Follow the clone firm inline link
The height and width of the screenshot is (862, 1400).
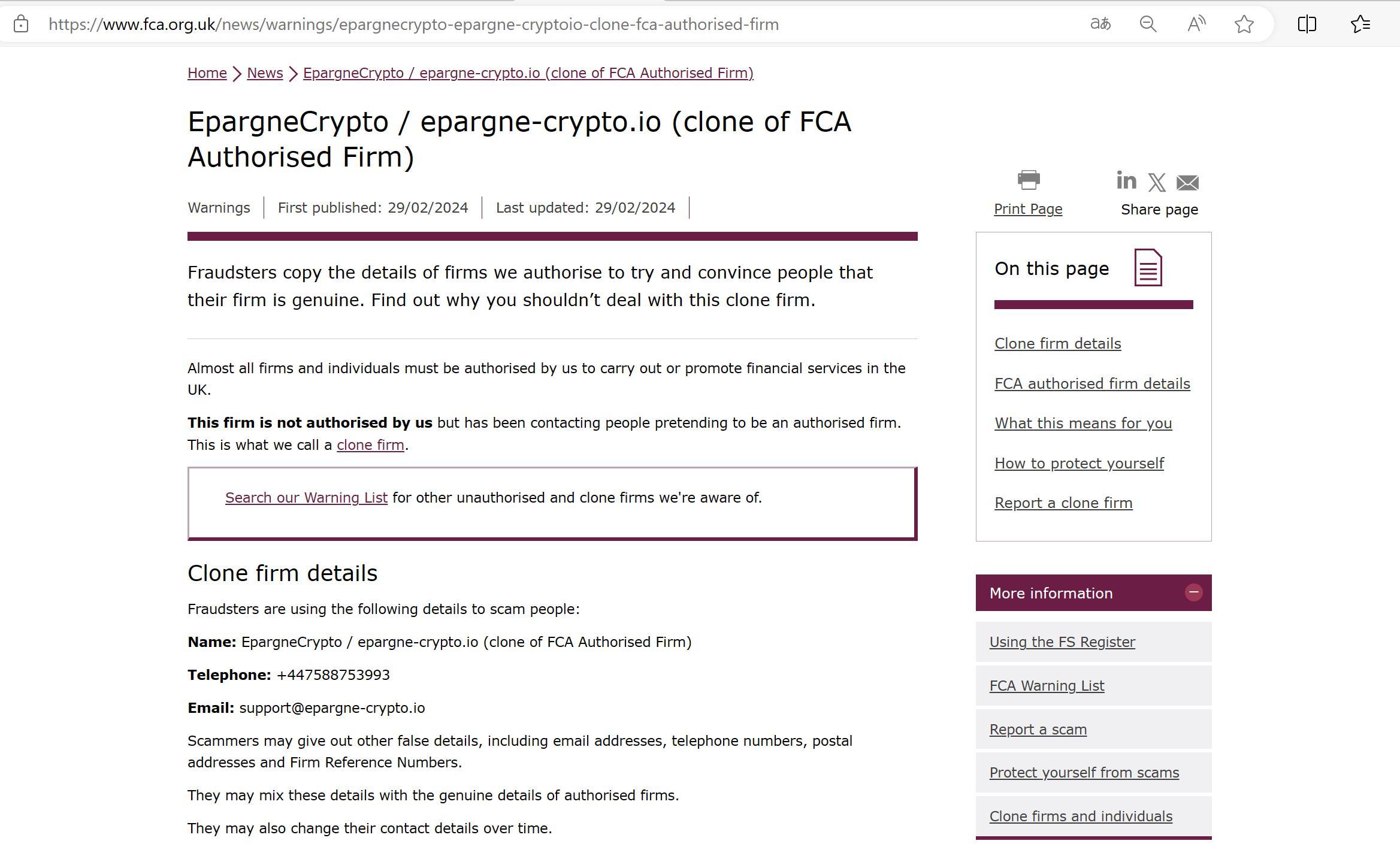(370, 445)
